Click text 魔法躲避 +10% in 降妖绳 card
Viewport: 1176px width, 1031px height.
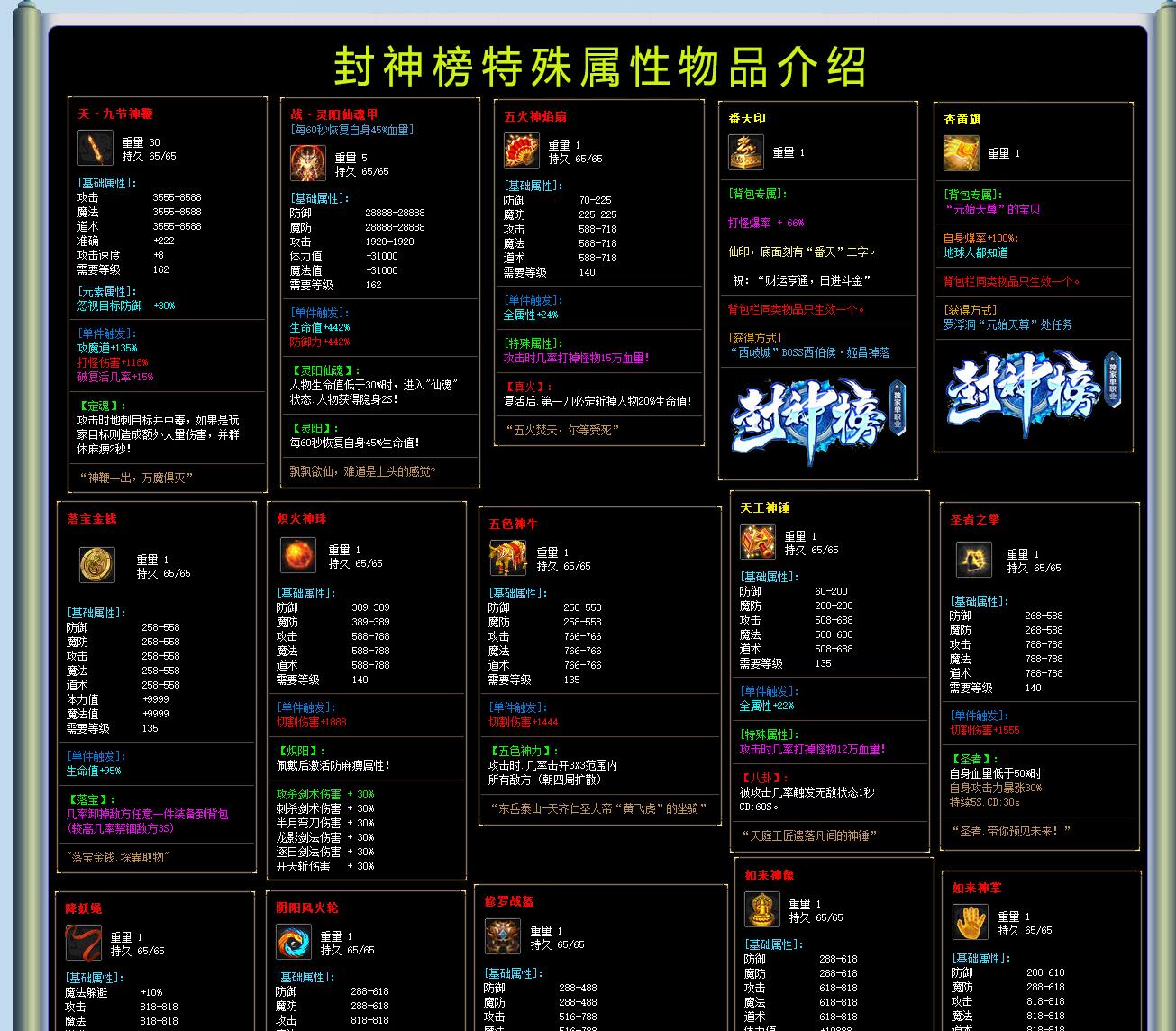click(114, 992)
